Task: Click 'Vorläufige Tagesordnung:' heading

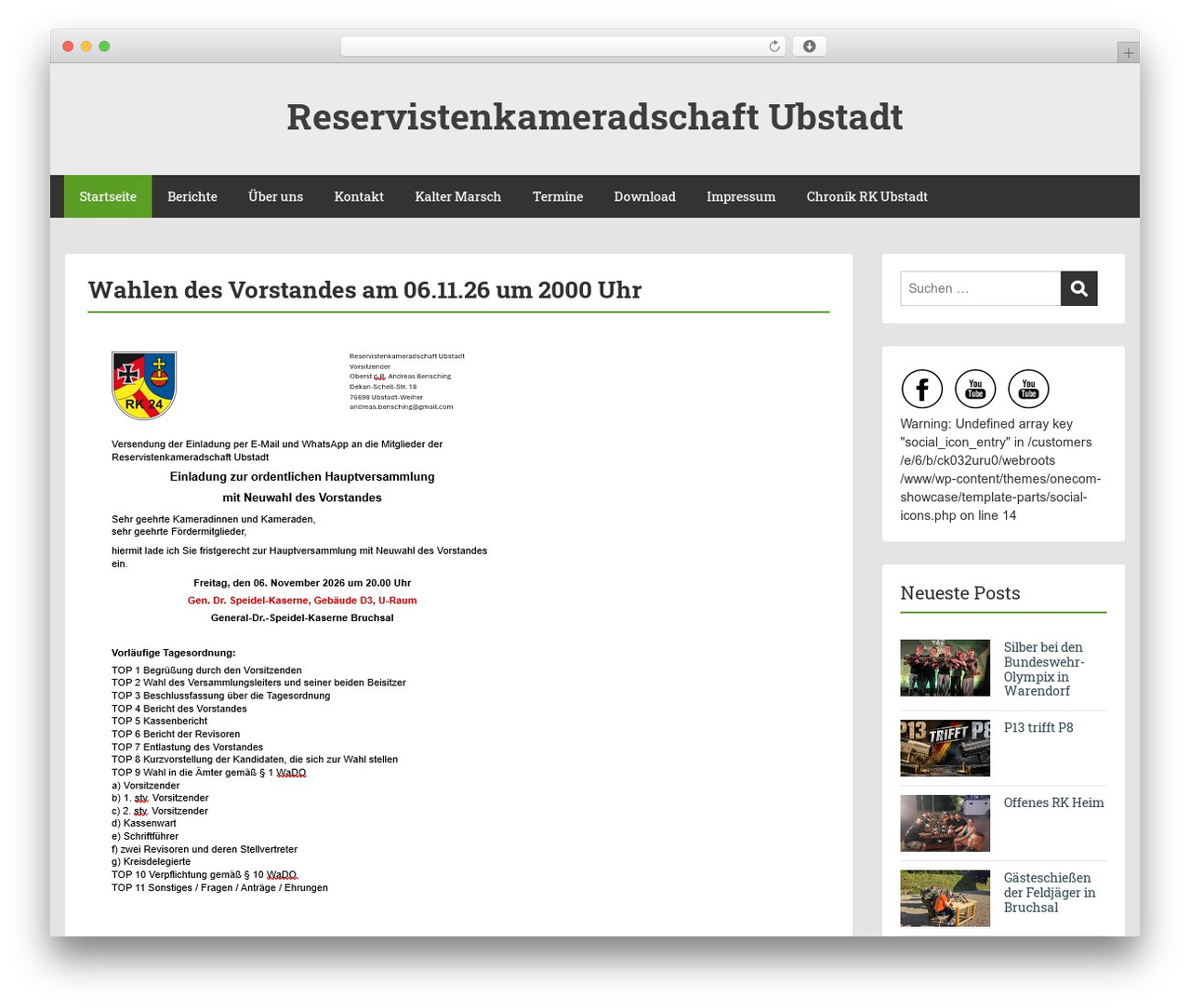Action: (174, 653)
